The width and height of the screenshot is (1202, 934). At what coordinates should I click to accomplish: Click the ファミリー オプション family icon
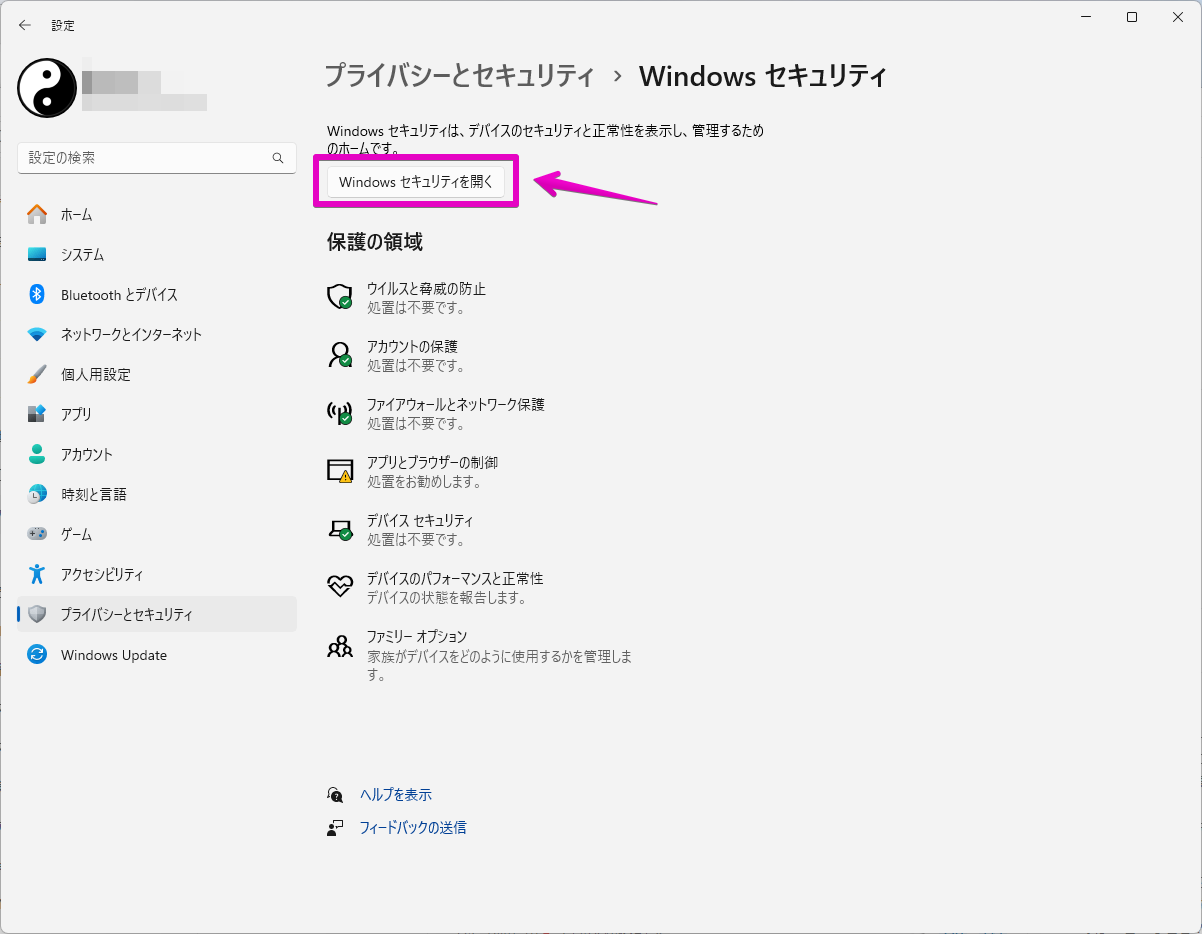click(x=340, y=646)
